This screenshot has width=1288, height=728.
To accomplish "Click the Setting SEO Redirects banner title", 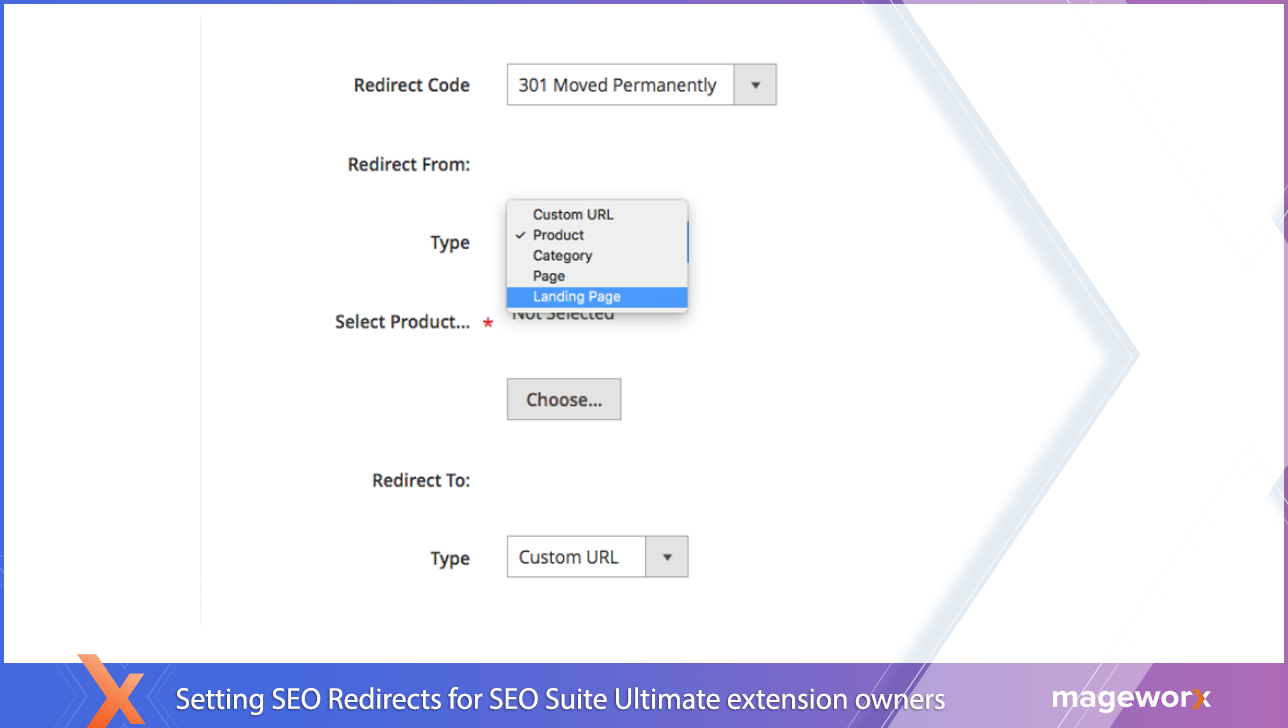I will (560, 698).
